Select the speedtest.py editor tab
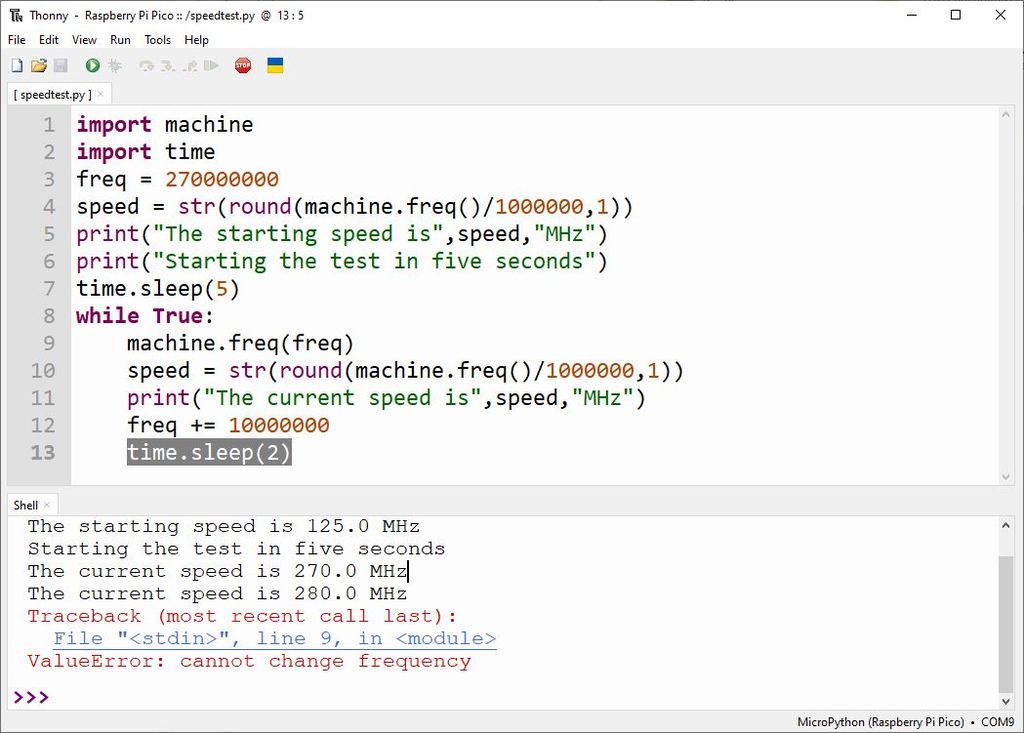The width and height of the screenshot is (1024, 733). click(x=53, y=95)
